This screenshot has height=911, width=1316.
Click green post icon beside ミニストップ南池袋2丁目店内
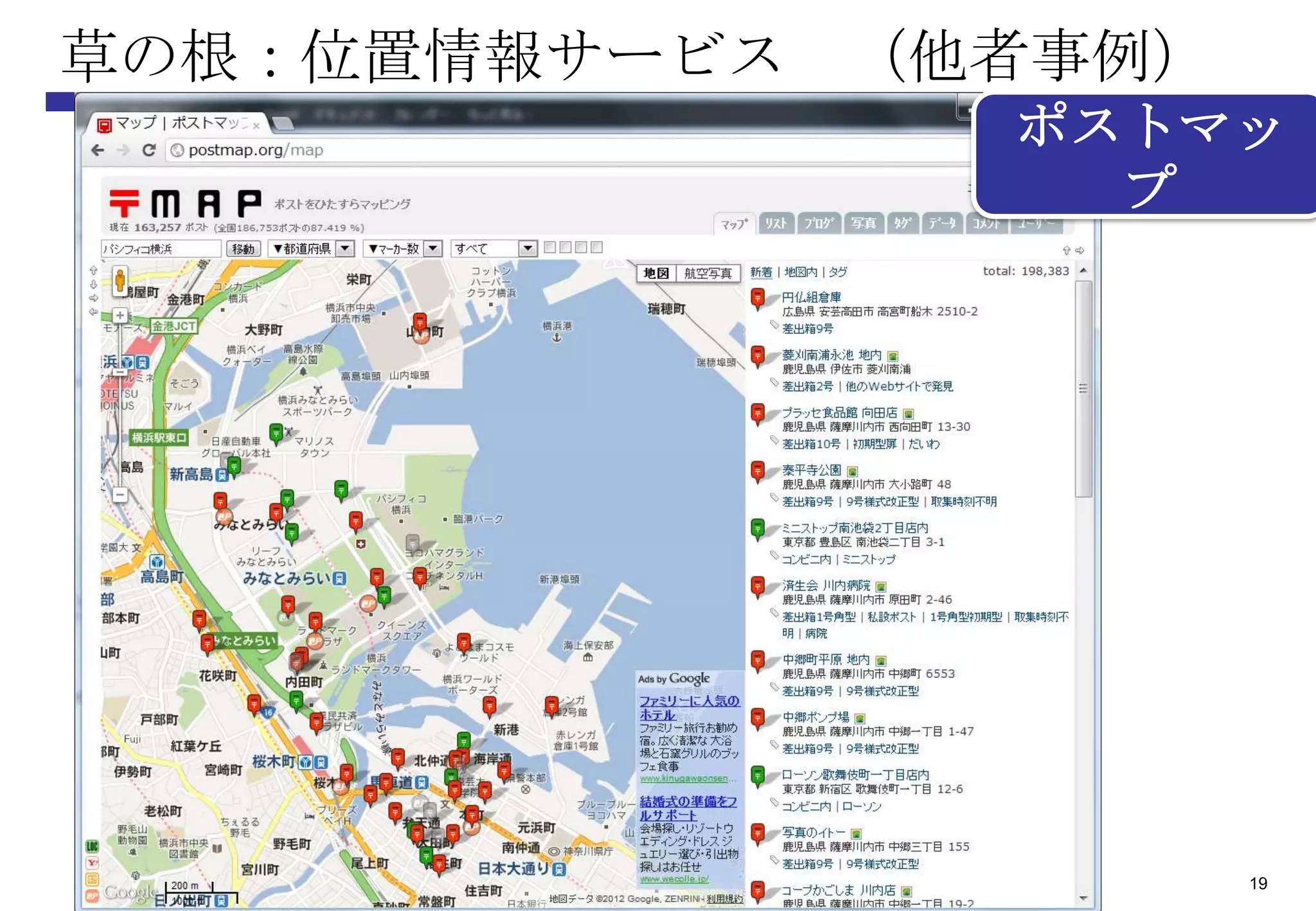[758, 530]
